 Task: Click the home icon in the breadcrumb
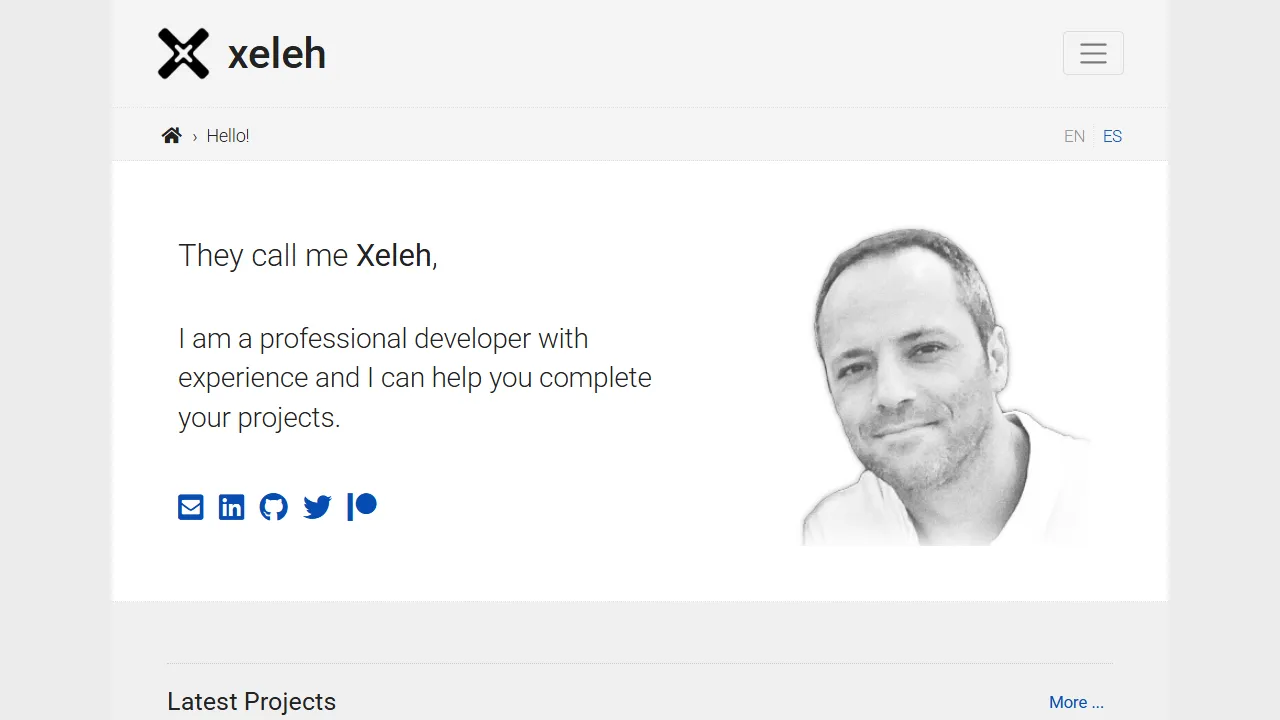pyautogui.click(x=171, y=135)
